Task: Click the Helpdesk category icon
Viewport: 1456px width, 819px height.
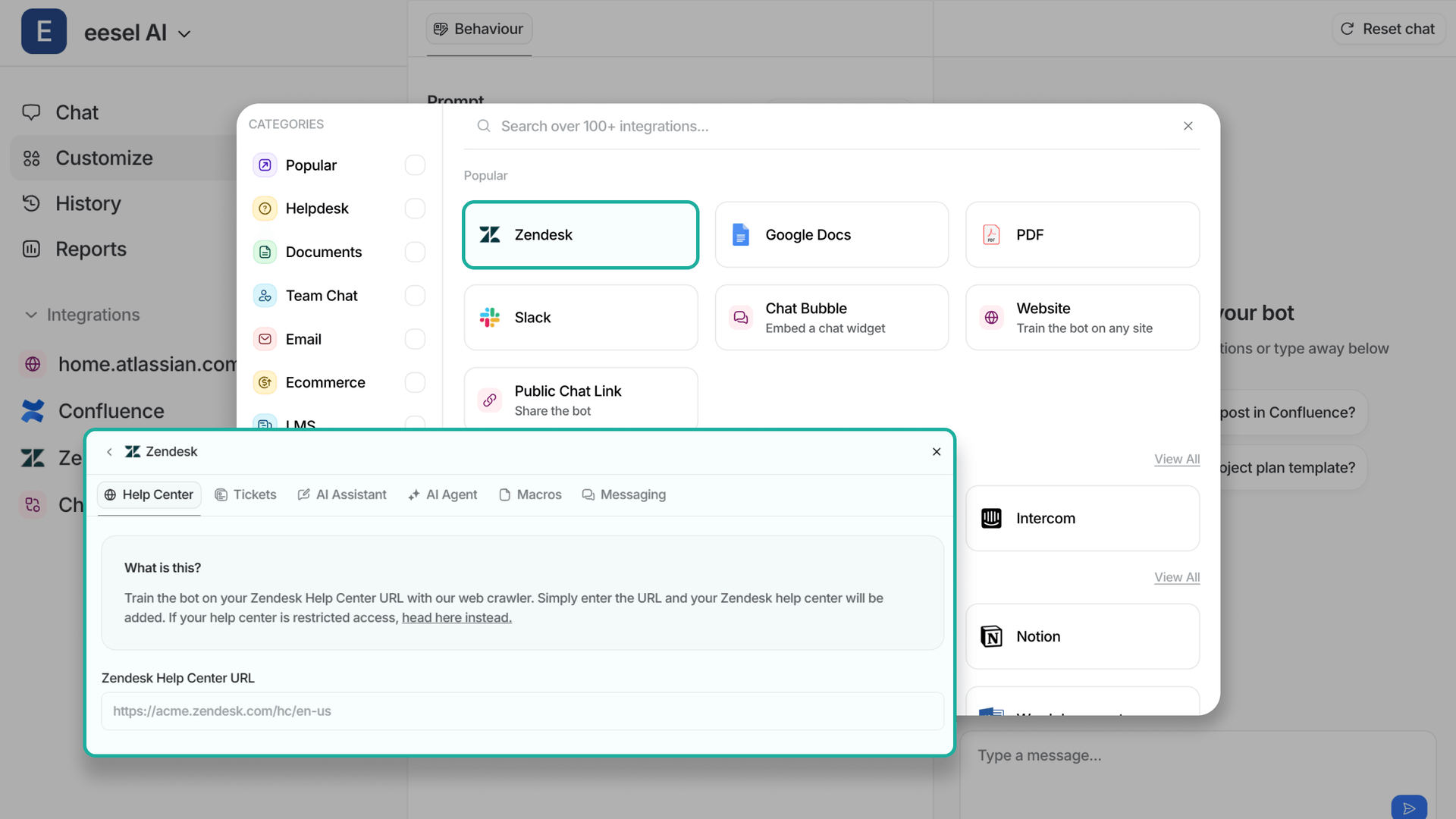Action: (x=265, y=209)
